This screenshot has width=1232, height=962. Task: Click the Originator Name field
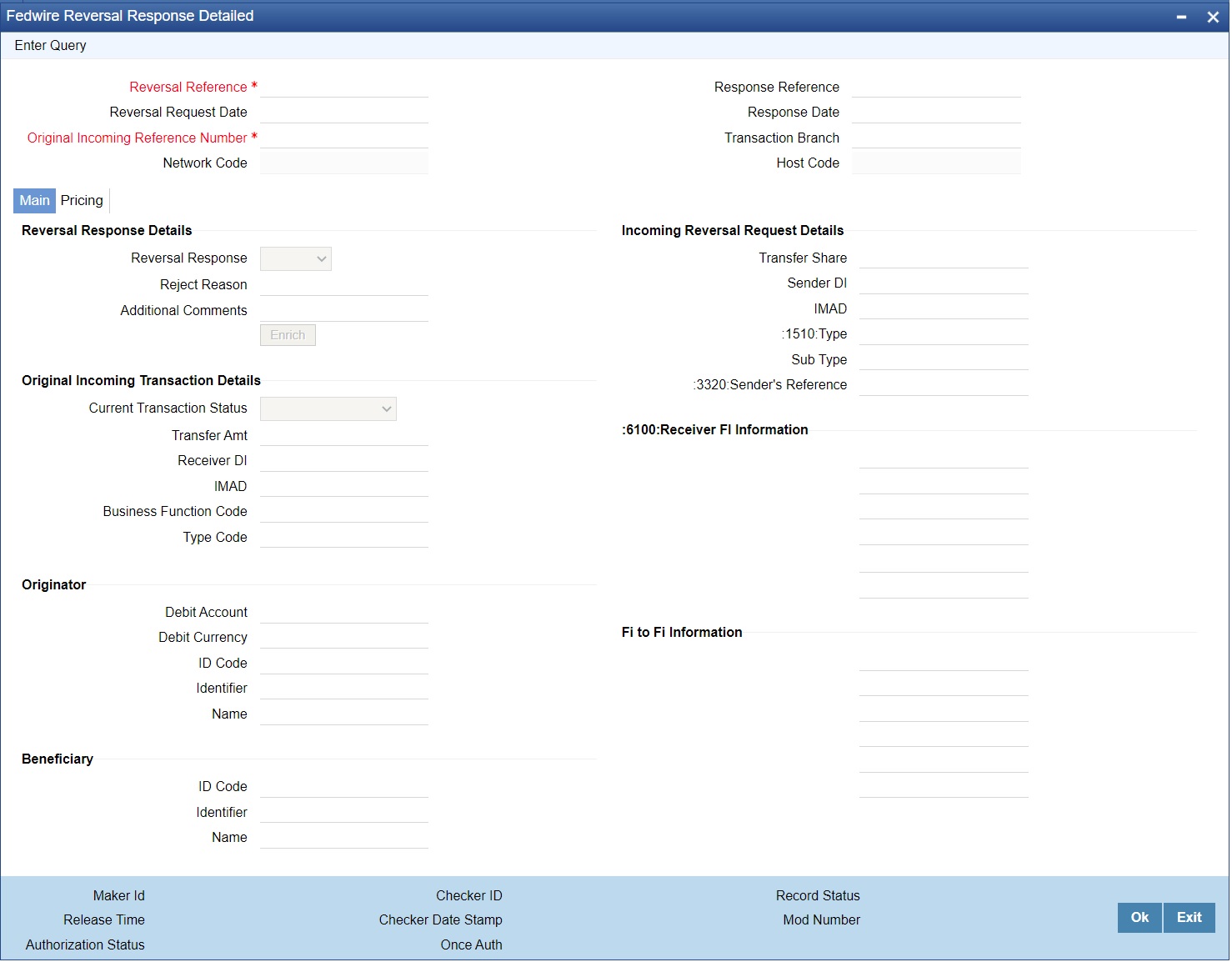click(x=344, y=714)
